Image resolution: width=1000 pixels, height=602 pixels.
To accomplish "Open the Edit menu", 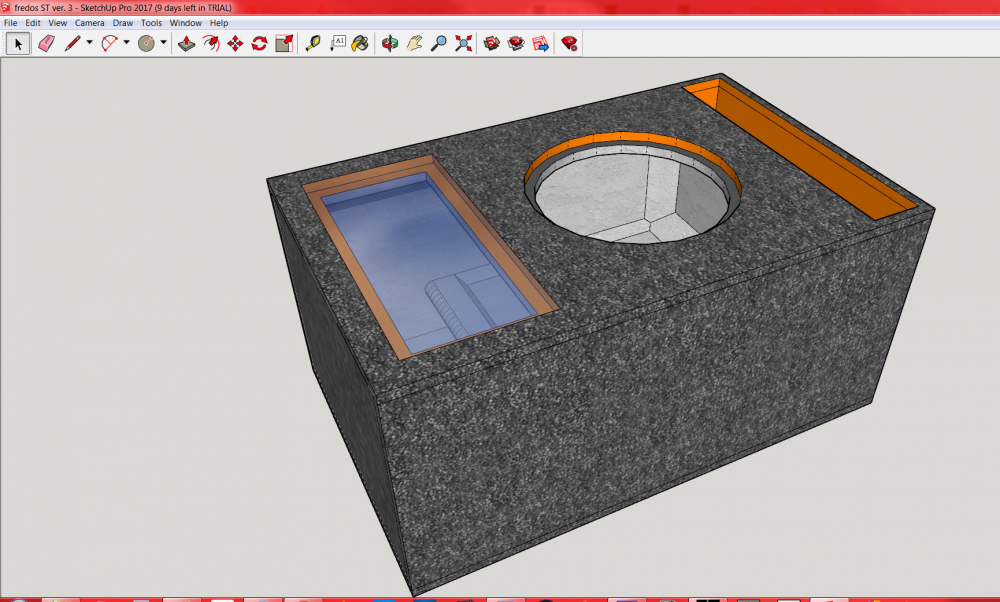I will pos(33,23).
